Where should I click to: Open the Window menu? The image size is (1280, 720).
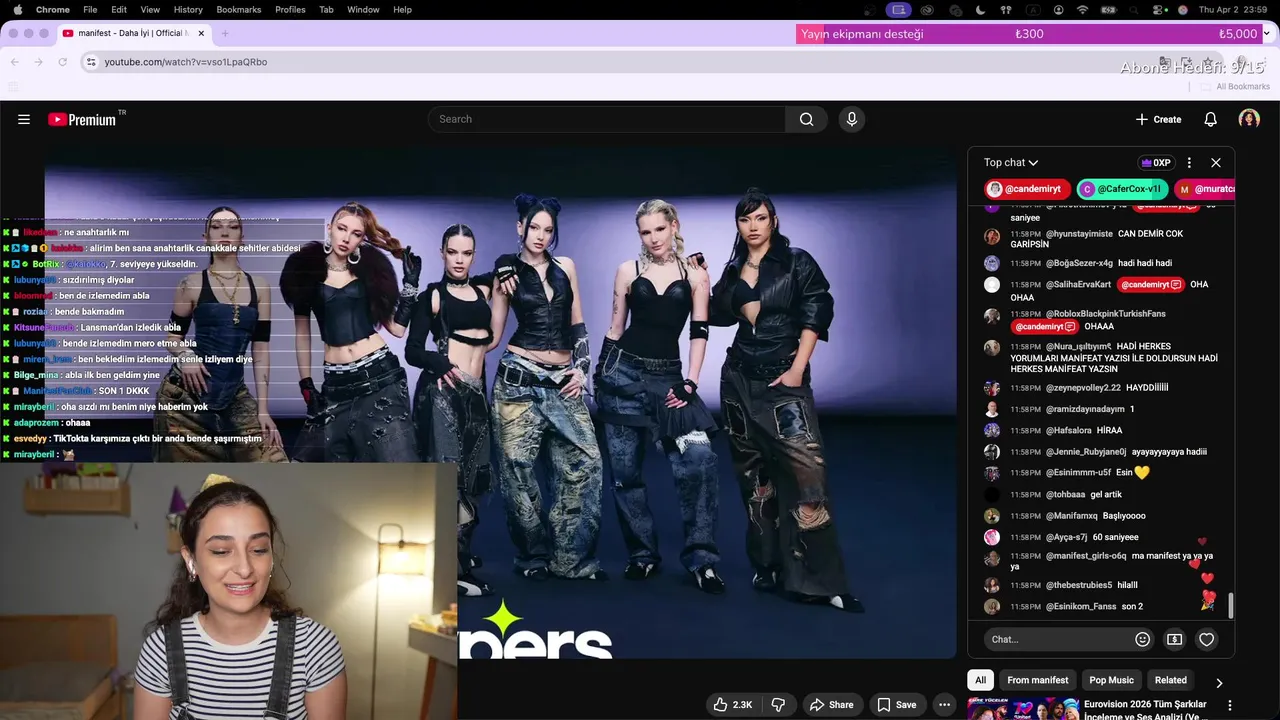(363, 9)
